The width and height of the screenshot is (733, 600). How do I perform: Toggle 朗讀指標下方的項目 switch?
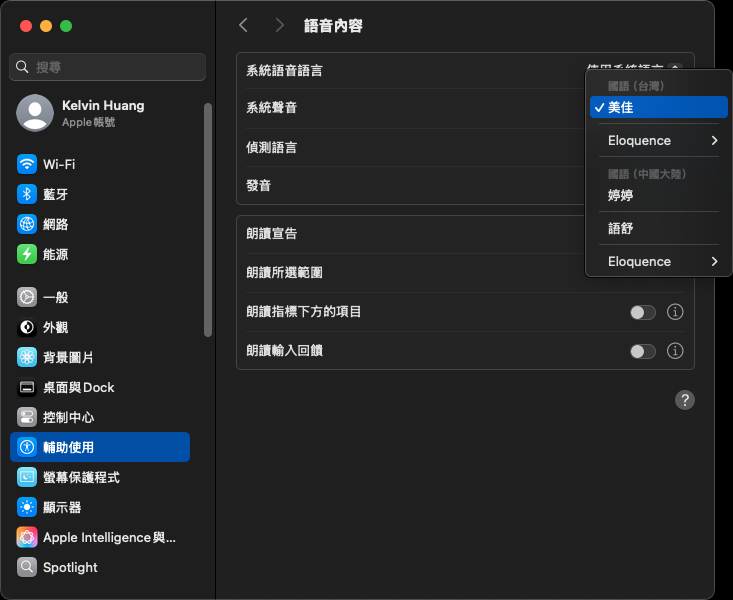(642, 312)
